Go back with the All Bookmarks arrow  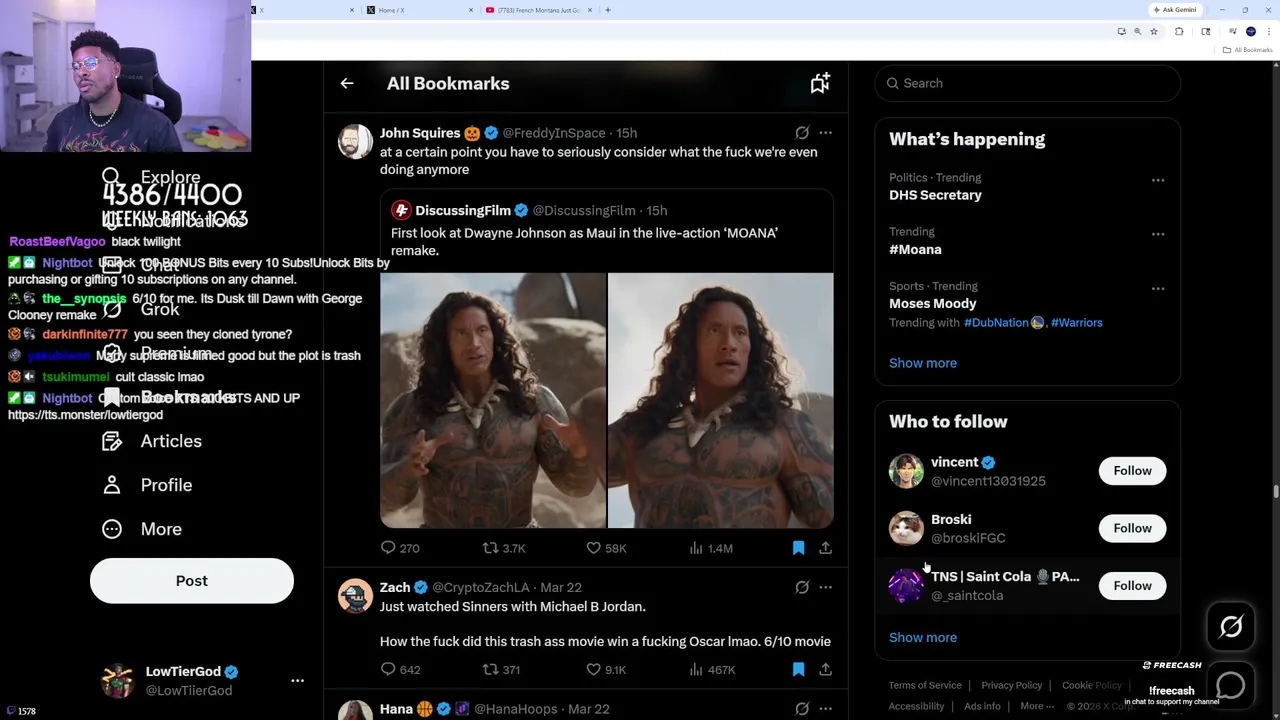click(x=347, y=84)
